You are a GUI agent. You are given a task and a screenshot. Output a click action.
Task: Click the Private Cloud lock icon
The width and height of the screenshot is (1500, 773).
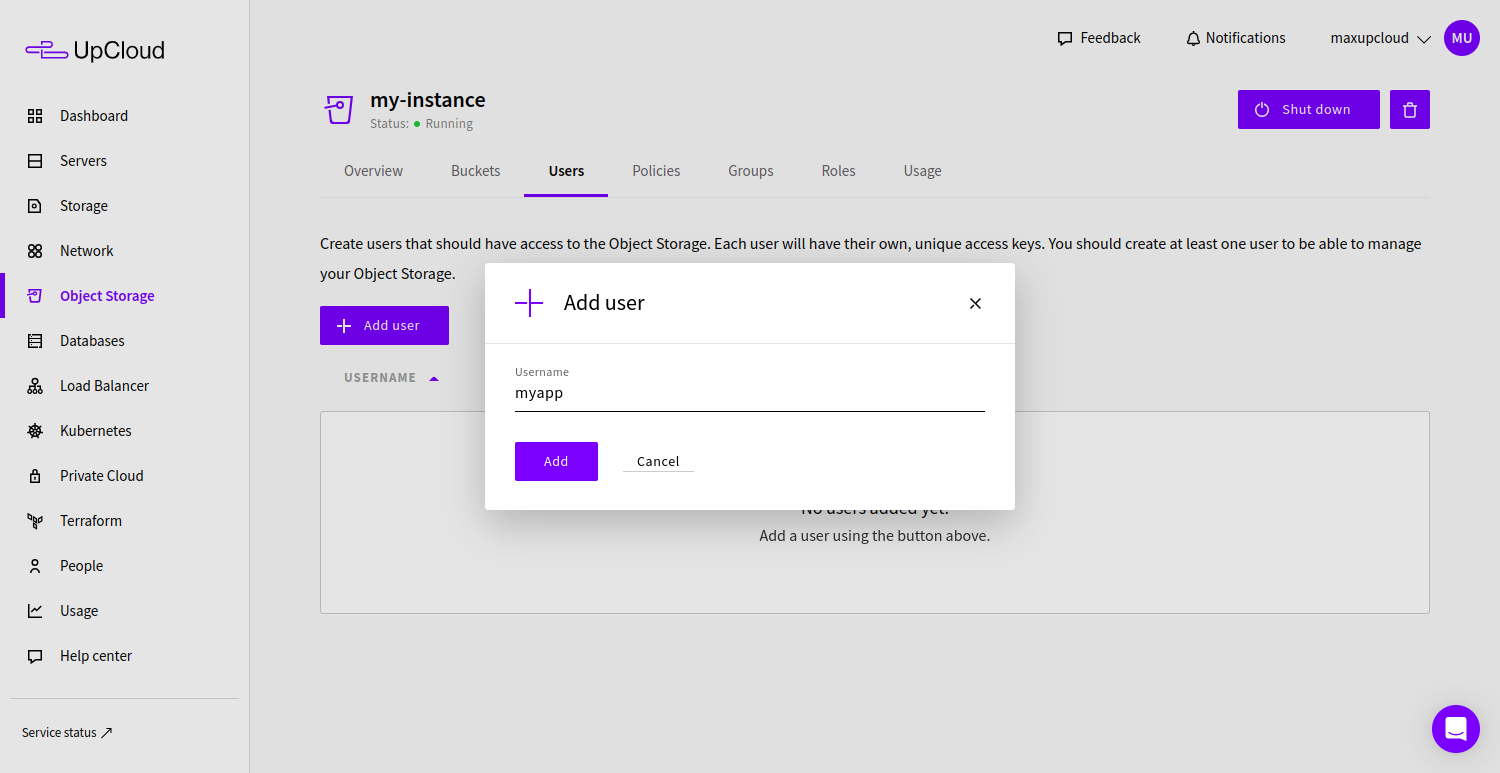(x=35, y=476)
